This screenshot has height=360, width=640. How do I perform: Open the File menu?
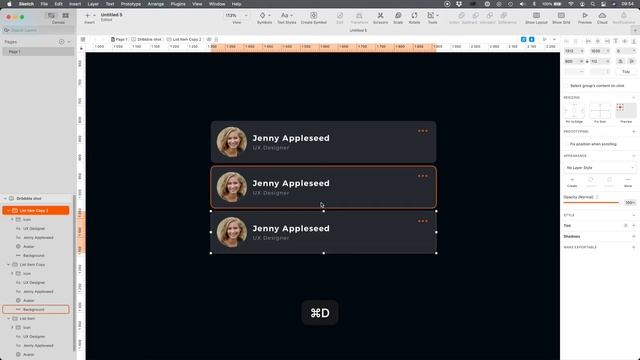tap(44, 4)
